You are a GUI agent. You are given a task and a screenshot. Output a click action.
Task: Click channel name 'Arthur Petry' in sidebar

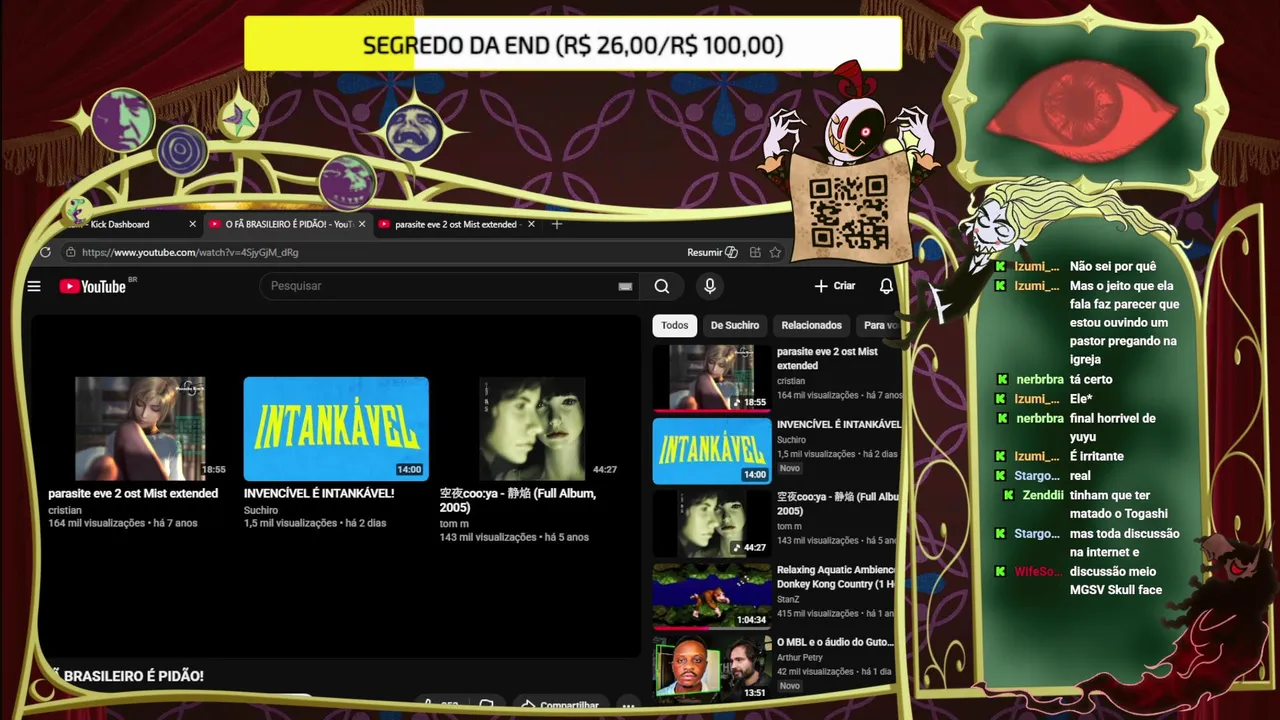[802, 657]
